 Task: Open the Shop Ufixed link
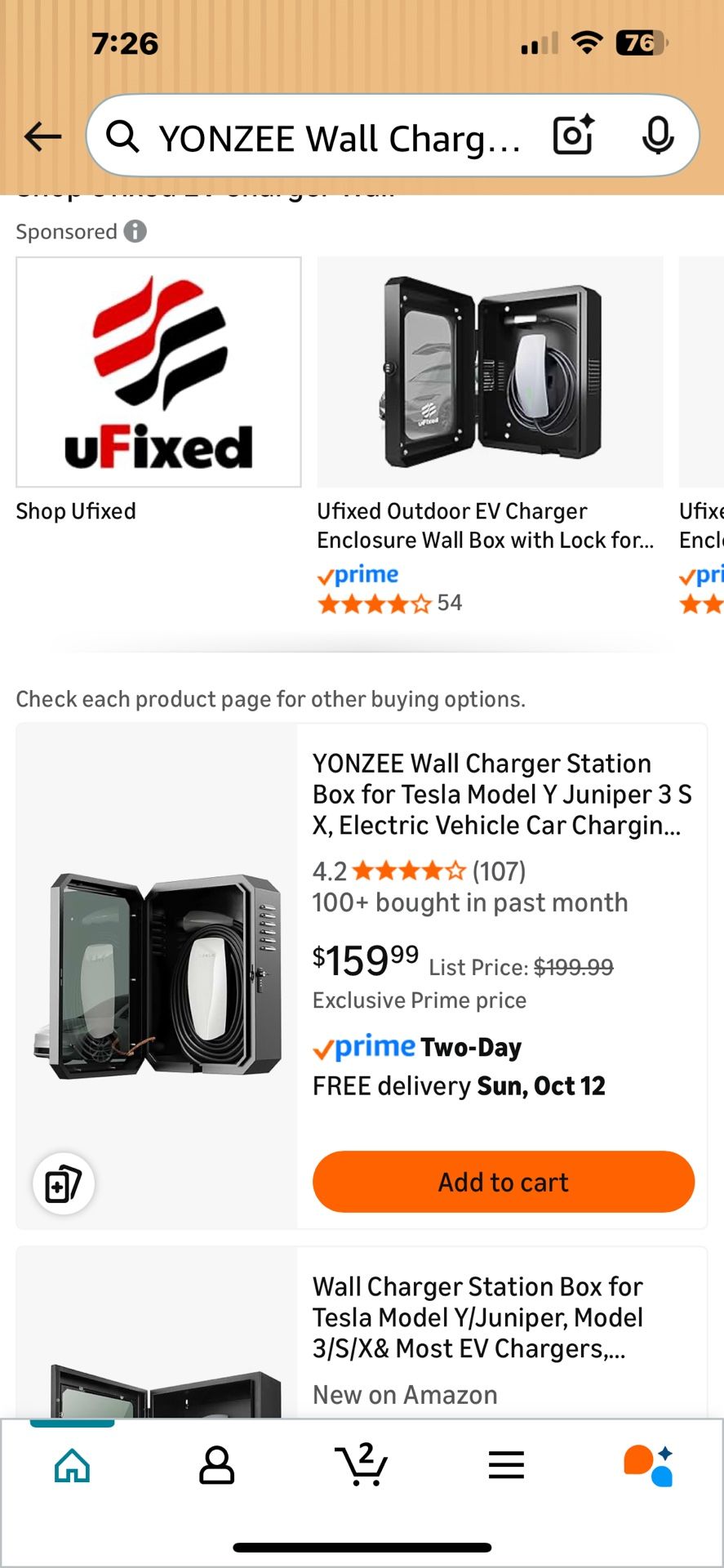75,510
